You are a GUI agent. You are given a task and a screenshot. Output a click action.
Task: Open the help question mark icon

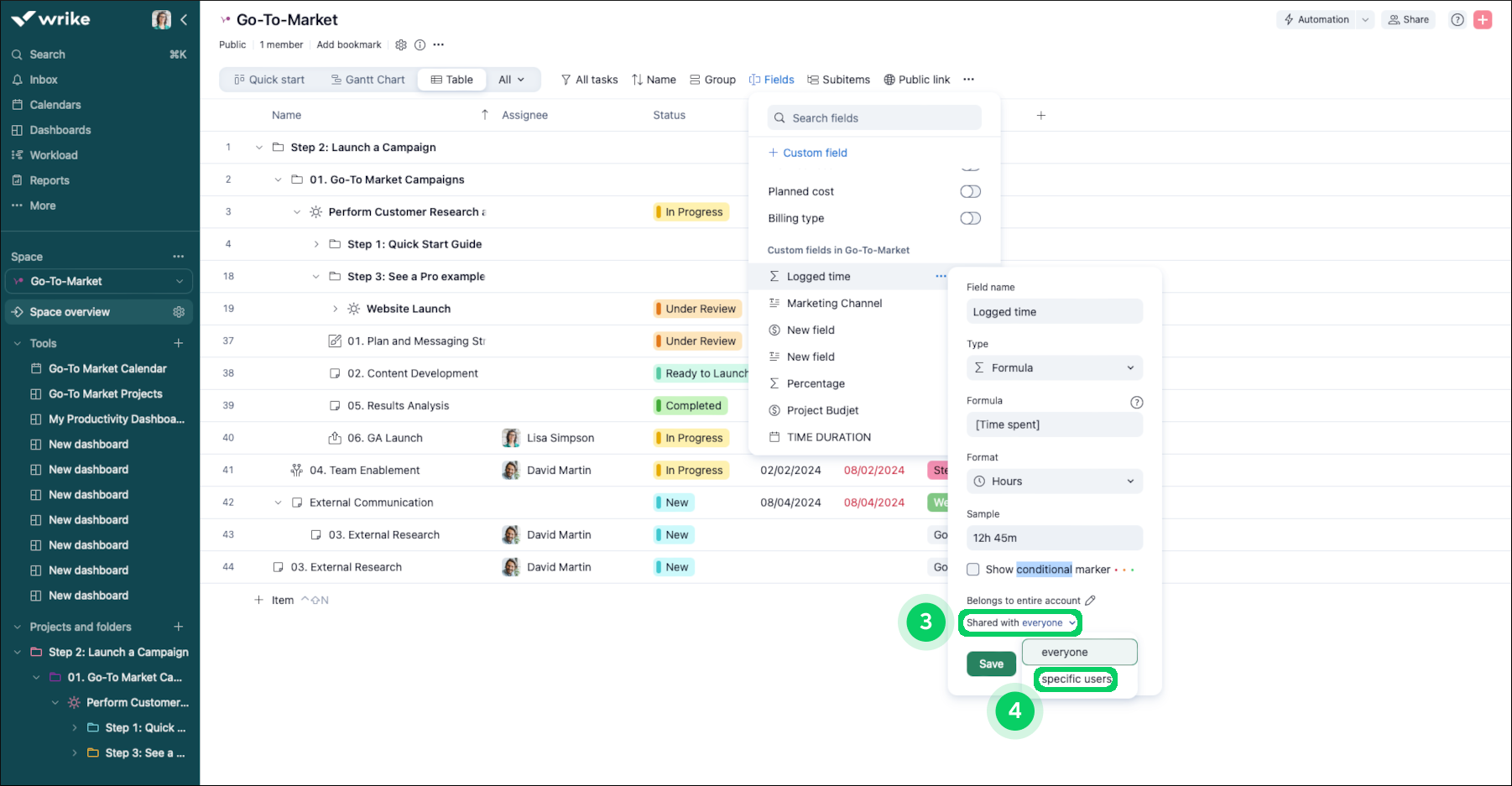(x=1457, y=20)
